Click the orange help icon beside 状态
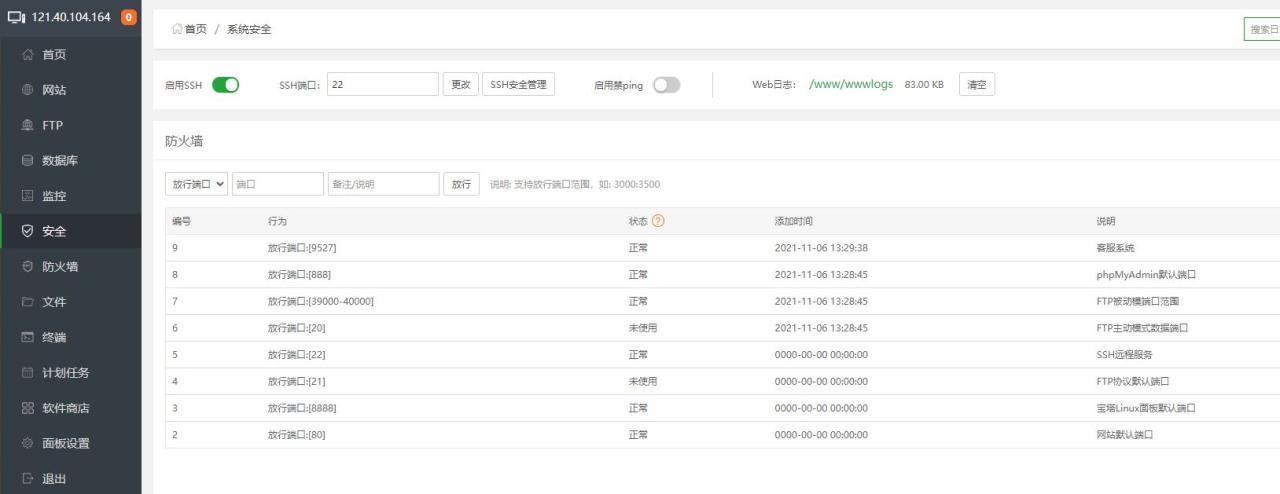1280x494 pixels. [x=658, y=221]
